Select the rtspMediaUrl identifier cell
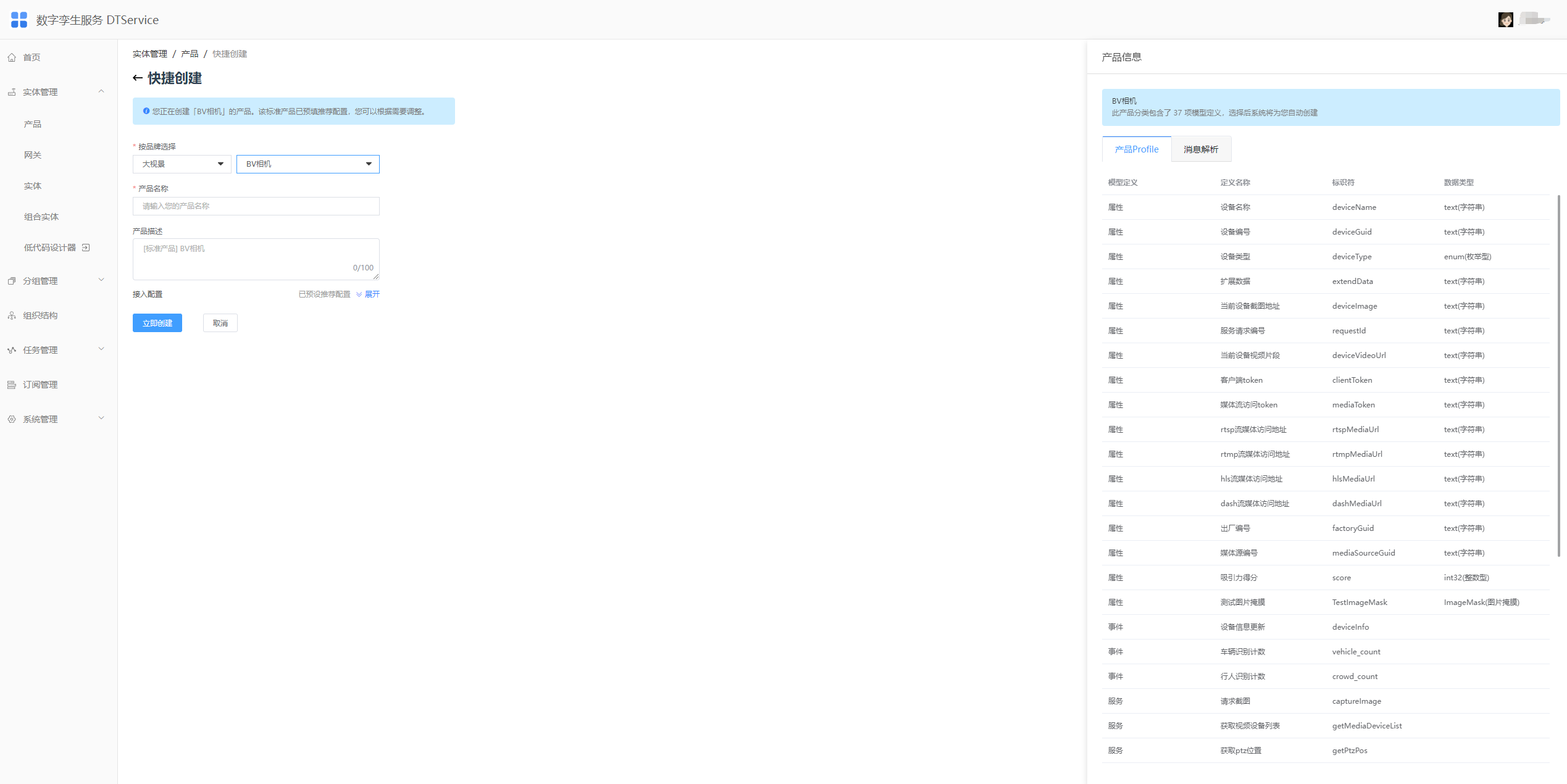Screen dimensions: 1567x784 [1355, 430]
